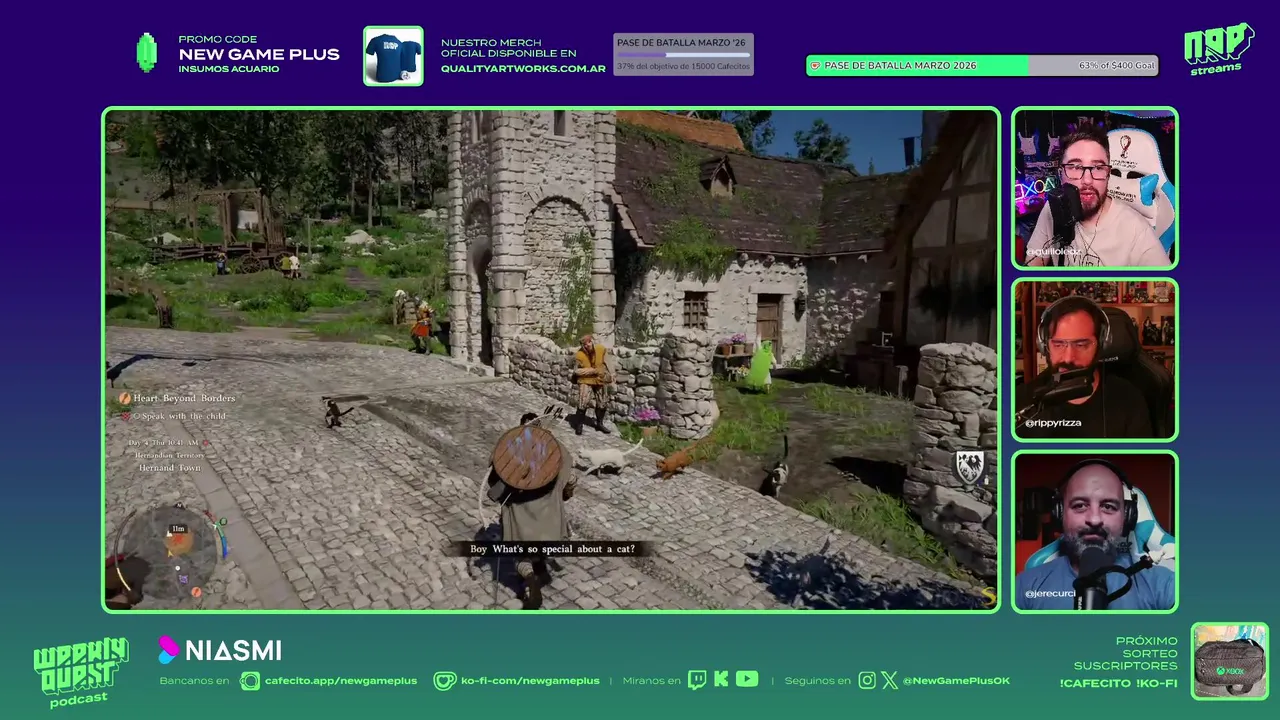Click the 'Bancanos en' label
This screenshot has width=1280, height=720.
pyautogui.click(x=194, y=681)
